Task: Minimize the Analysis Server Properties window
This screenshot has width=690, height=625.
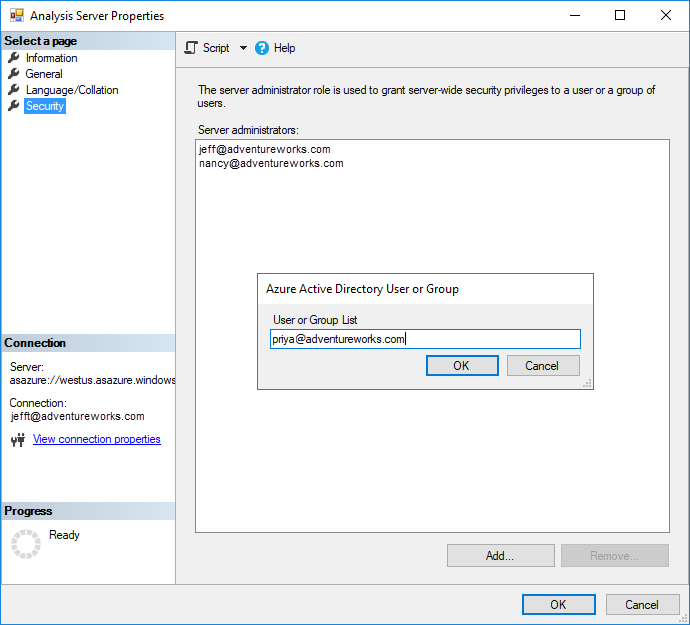Action: point(575,15)
